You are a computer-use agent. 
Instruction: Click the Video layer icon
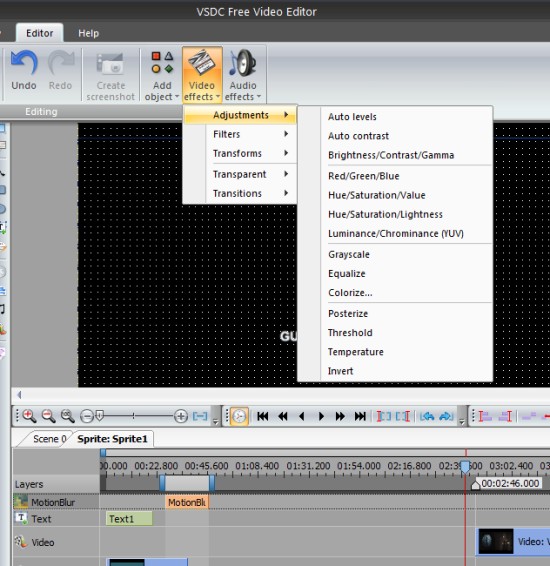point(21,541)
